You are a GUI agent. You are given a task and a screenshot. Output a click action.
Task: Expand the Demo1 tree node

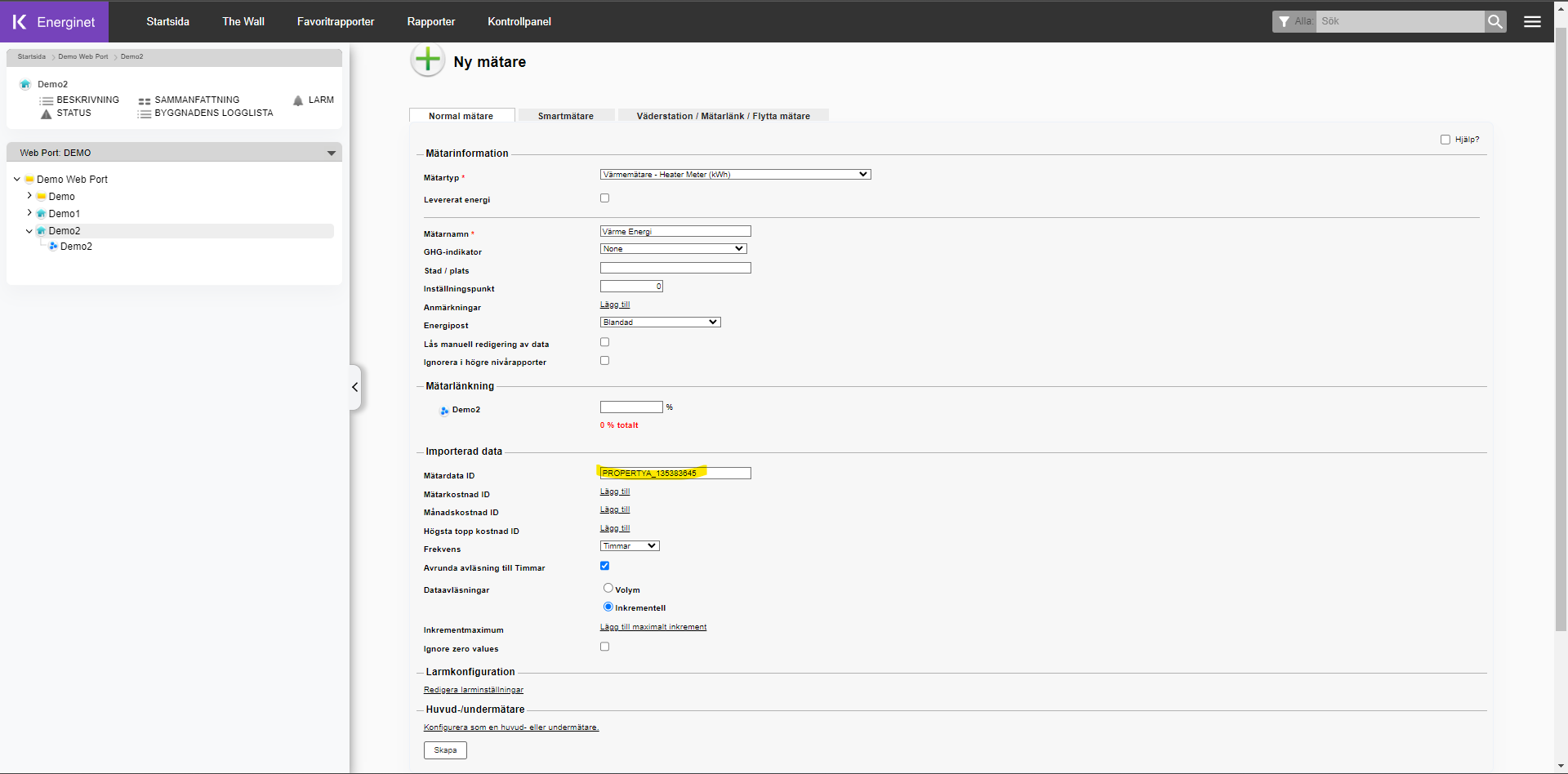[29, 213]
